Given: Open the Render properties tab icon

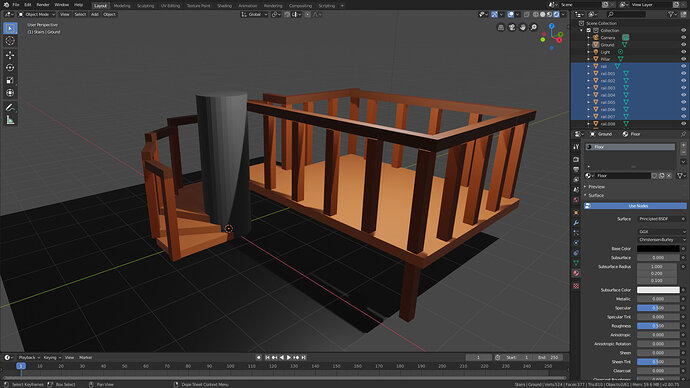Looking at the screenshot, I should pyautogui.click(x=576, y=159).
